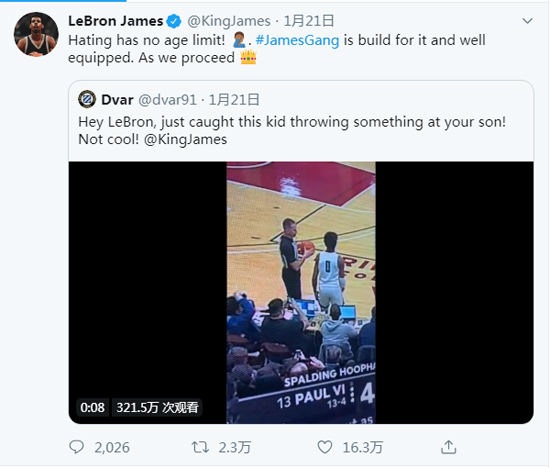This screenshot has width=550, height=468.
Task: Click the quoted tweet's 1月21日 date
Action: tap(234, 100)
